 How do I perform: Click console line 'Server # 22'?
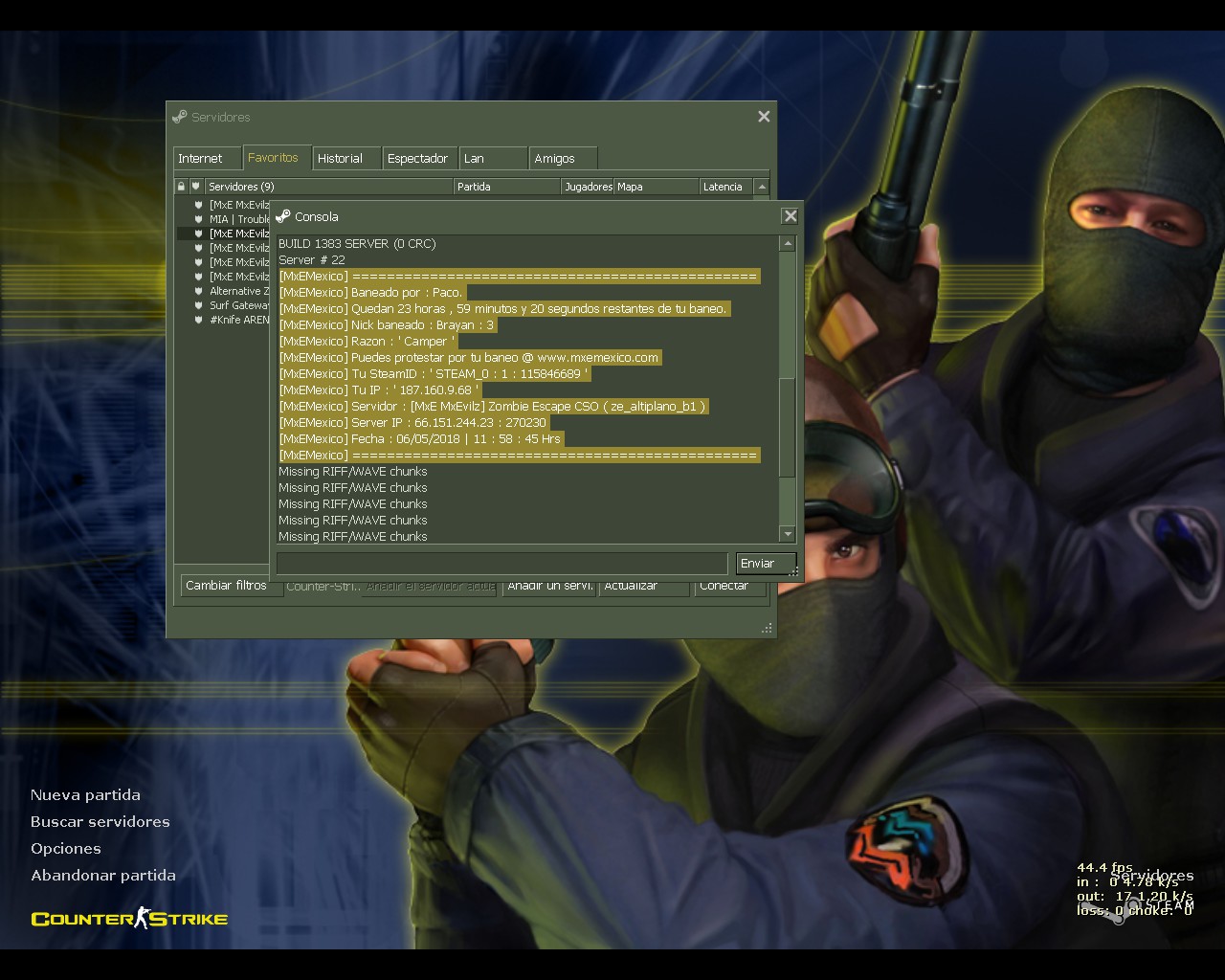pyautogui.click(x=312, y=260)
